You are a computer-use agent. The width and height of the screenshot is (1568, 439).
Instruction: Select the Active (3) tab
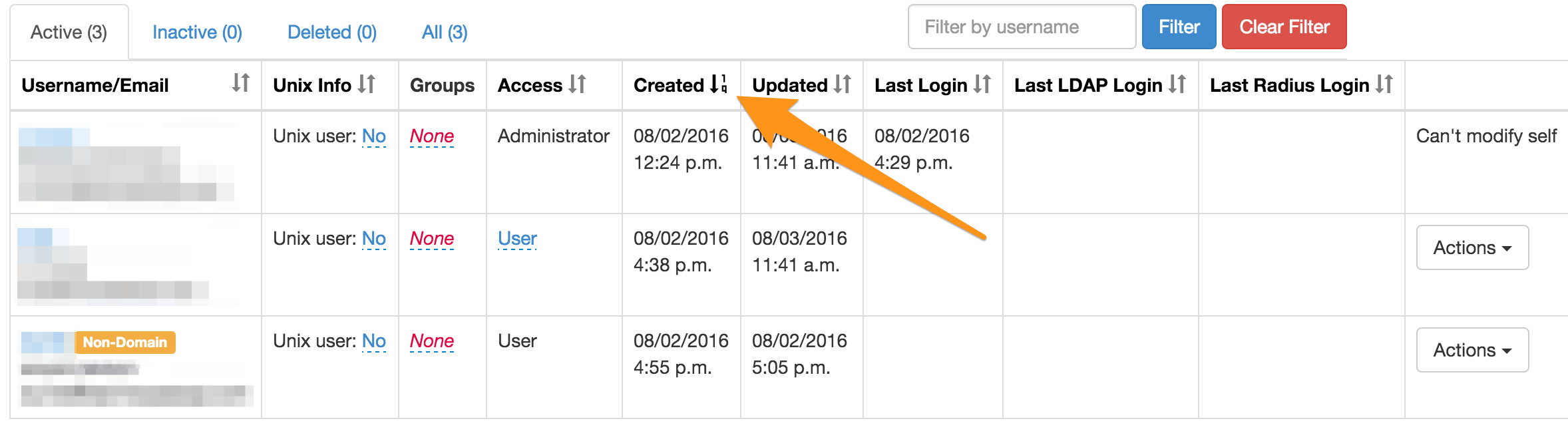69,32
